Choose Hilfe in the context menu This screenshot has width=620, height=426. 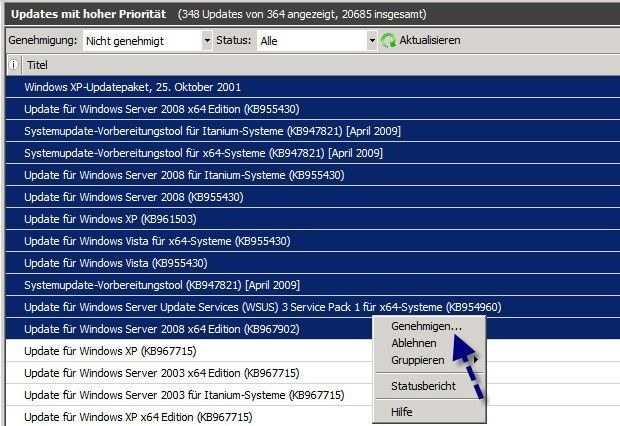pyautogui.click(x=401, y=412)
